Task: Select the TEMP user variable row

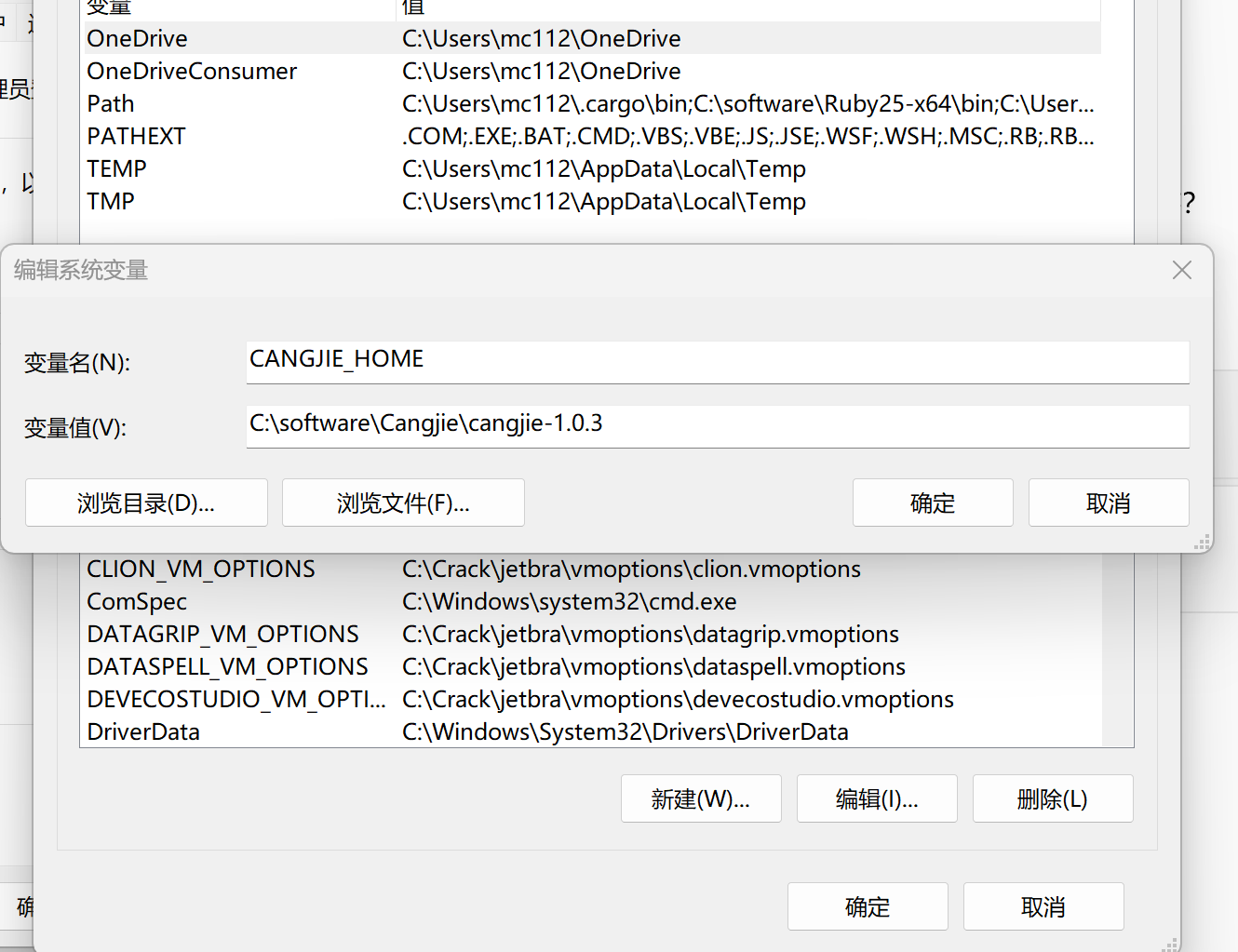Action: 591,168
